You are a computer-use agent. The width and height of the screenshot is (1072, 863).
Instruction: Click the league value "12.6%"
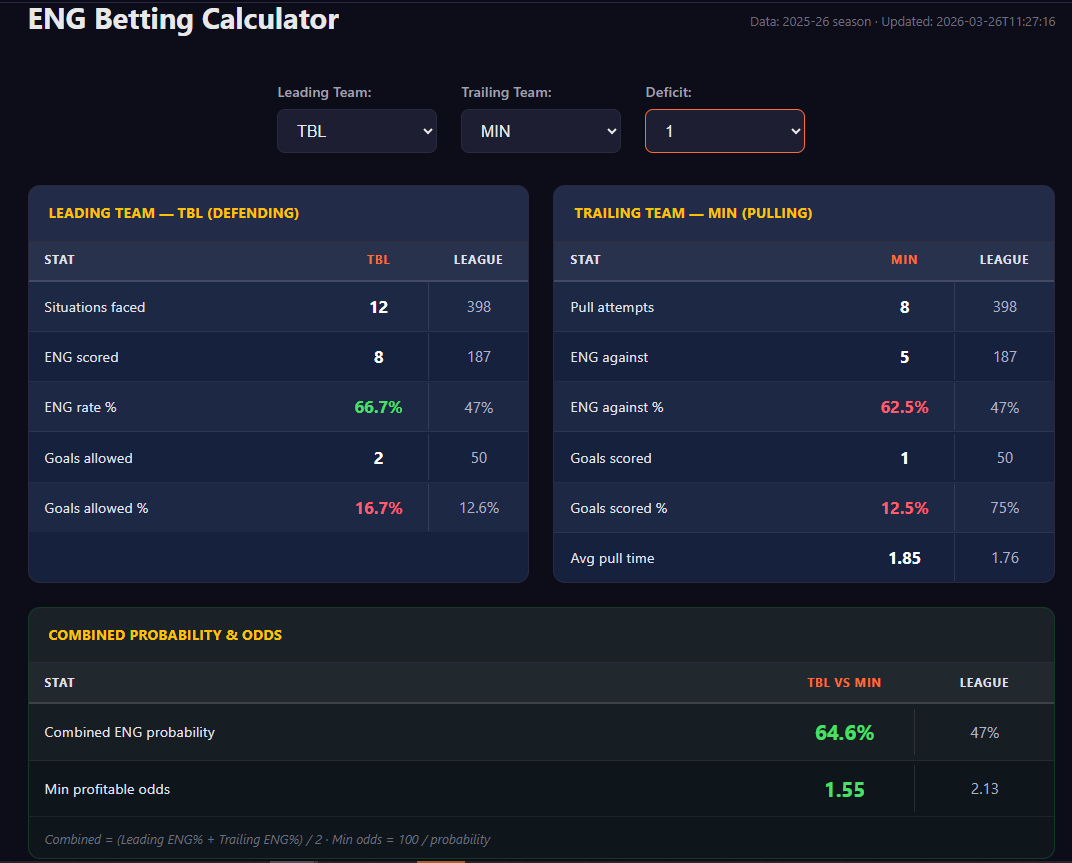479,508
